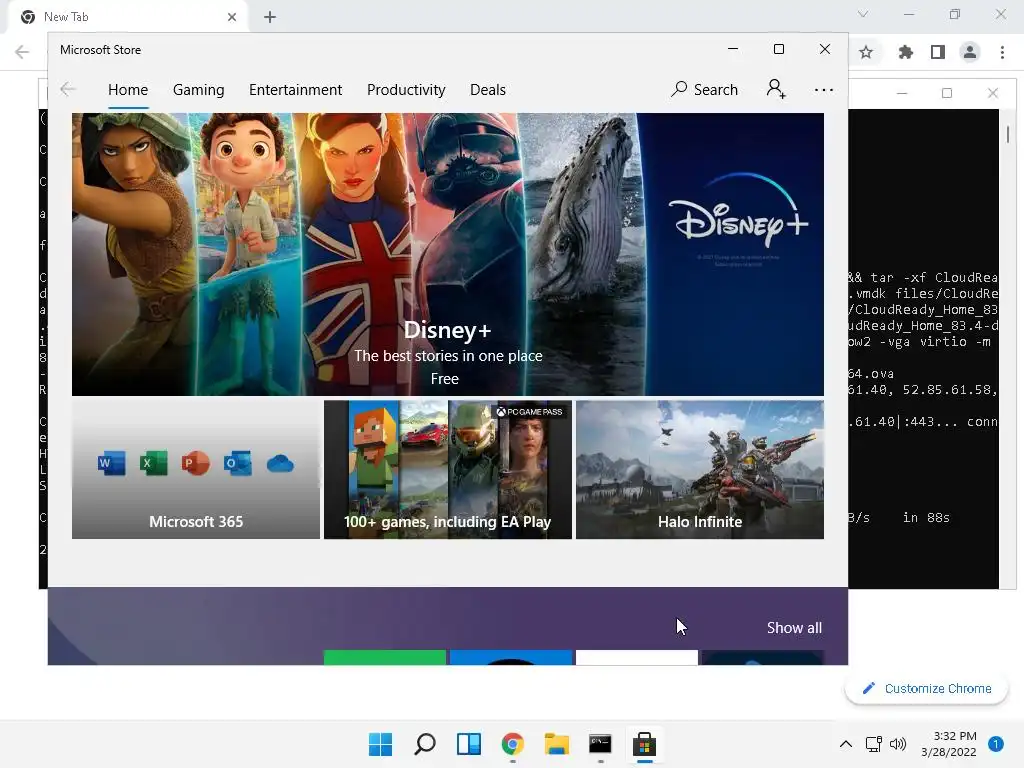The width and height of the screenshot is (1024, 768).
Task: Click the PC Game Pass badge
Action: click(x=530, y=411)
